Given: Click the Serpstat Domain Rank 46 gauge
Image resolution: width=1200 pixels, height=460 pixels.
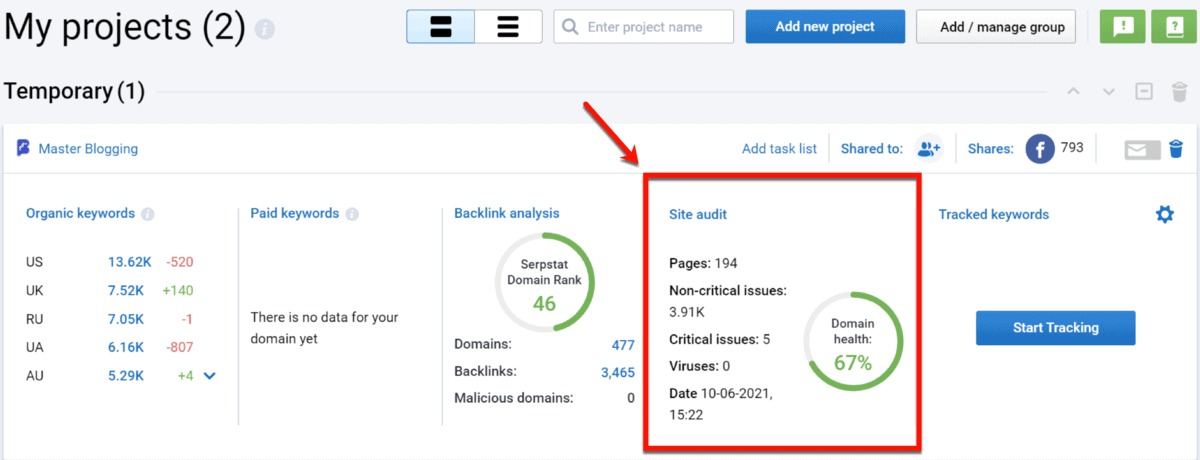Looking at the screenshot, I should (544, 282).
